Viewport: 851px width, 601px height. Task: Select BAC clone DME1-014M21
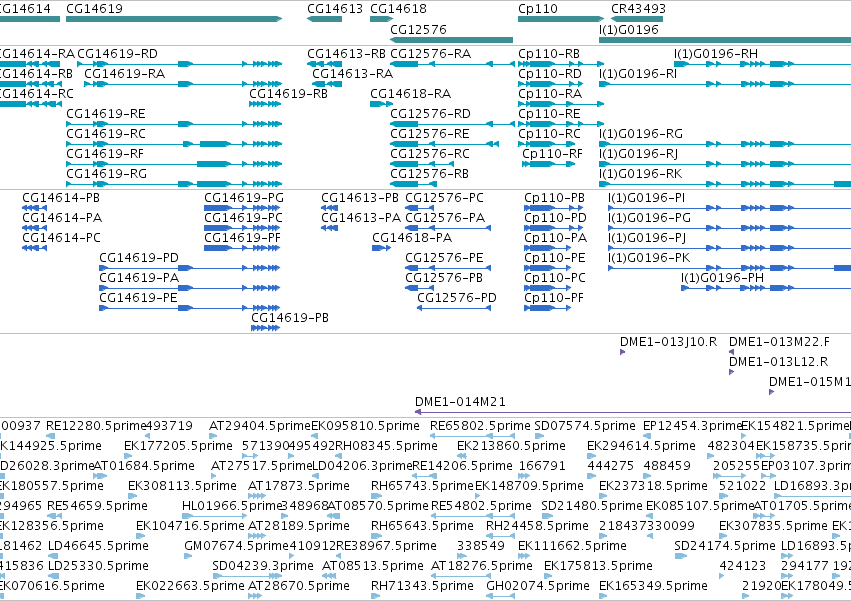coord(460,402)
